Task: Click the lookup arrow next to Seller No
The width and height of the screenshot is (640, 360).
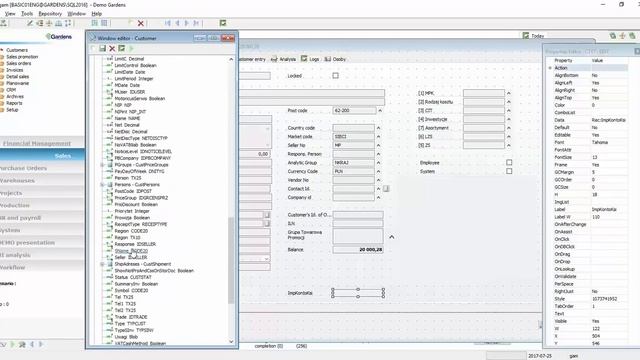Action: (378, 145)
